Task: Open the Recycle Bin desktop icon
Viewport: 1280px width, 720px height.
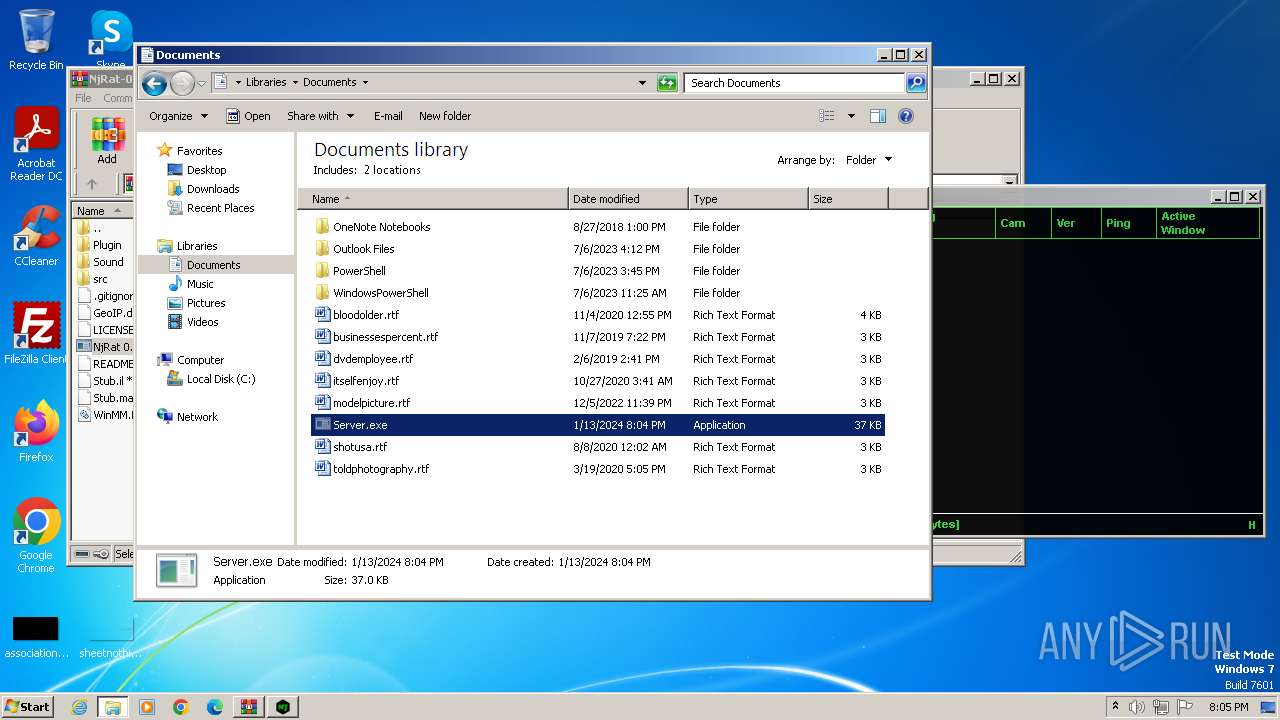Action: tap(36, 40)
